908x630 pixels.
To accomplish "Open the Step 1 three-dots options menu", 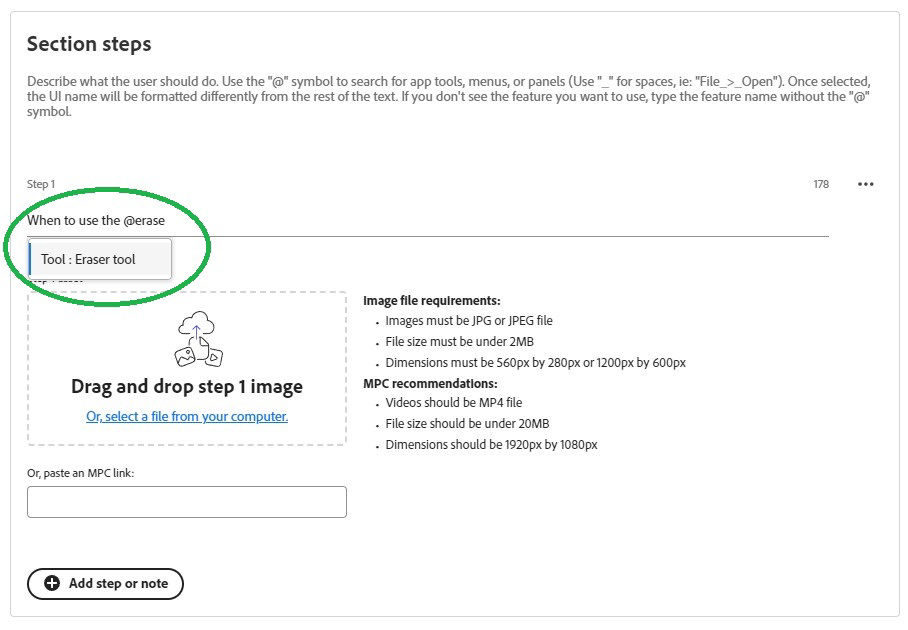I will coord(865,184).
